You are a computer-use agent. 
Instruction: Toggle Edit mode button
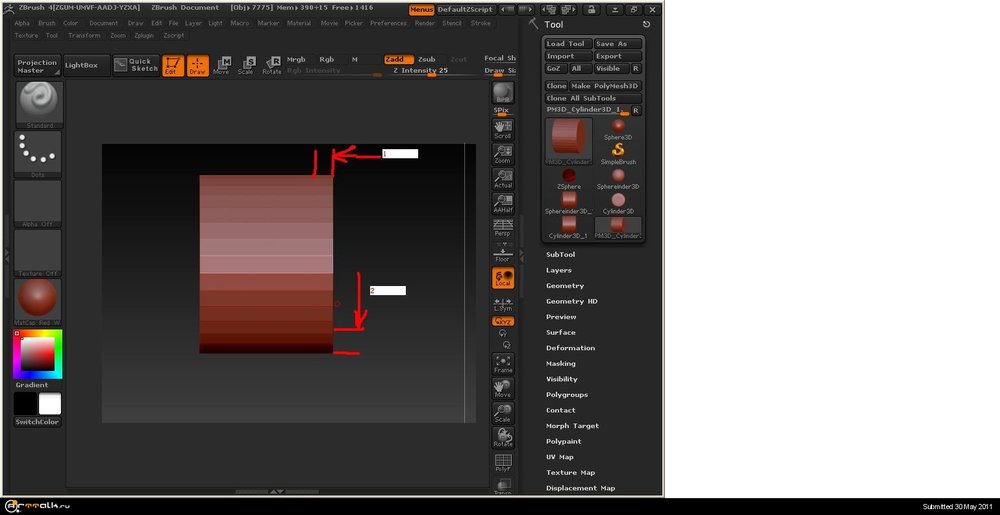(x=173, y=65)
